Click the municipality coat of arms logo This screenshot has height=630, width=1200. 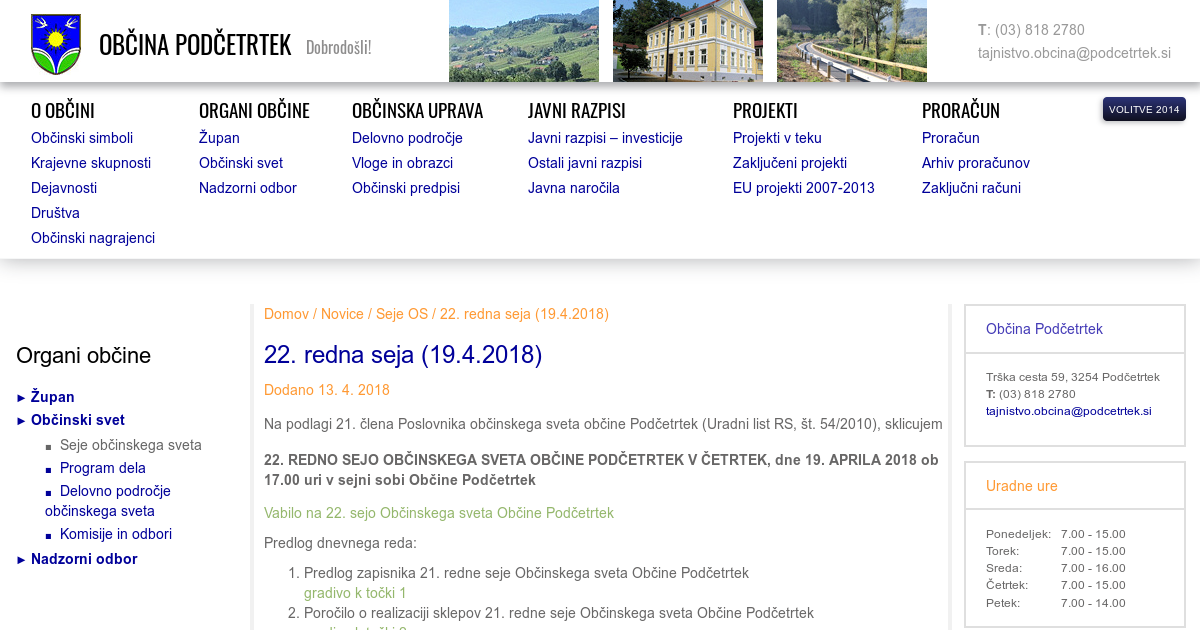[x=56, y=44]
